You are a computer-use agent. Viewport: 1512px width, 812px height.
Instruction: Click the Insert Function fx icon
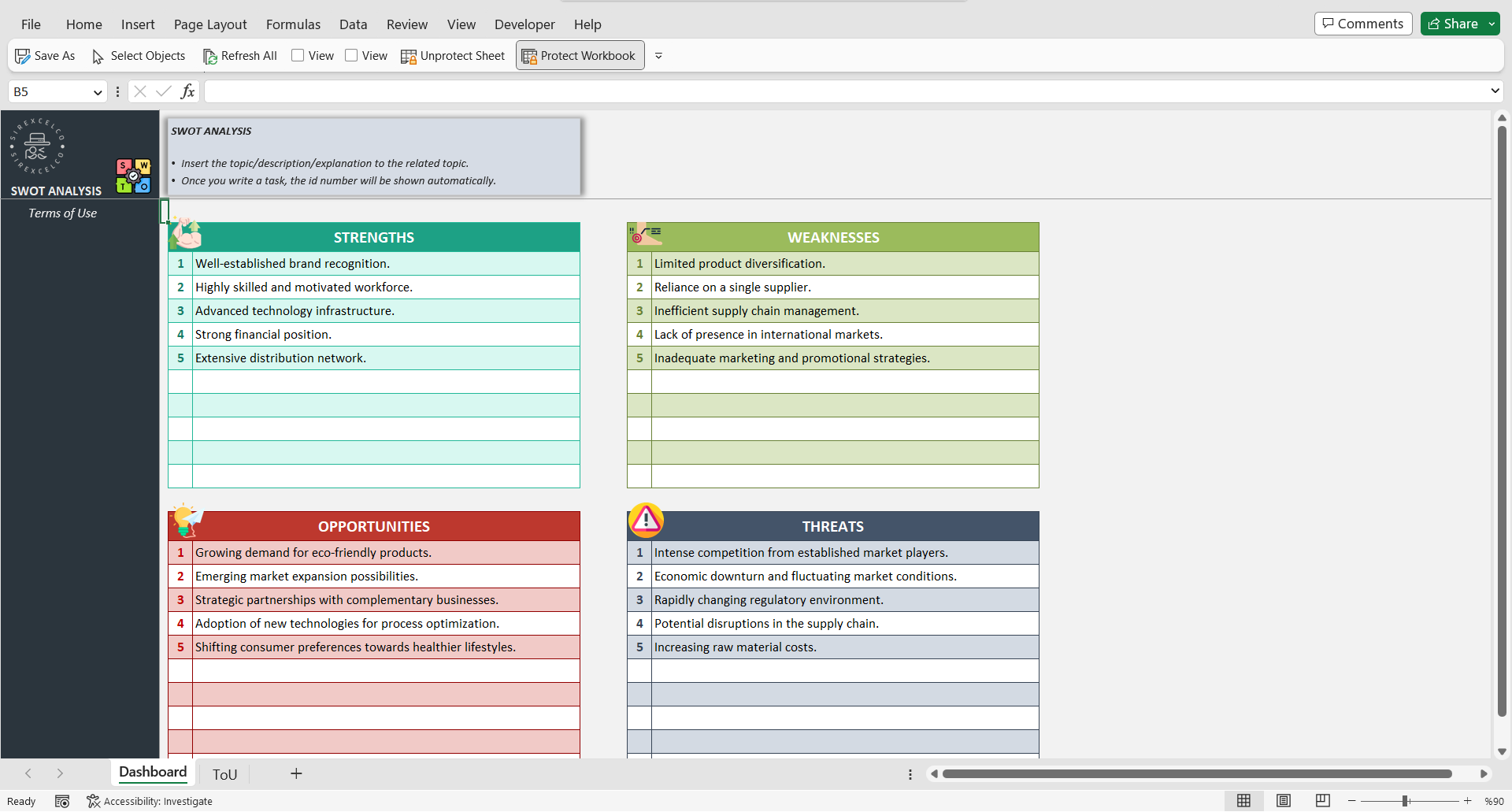click(x=187, y=91)
